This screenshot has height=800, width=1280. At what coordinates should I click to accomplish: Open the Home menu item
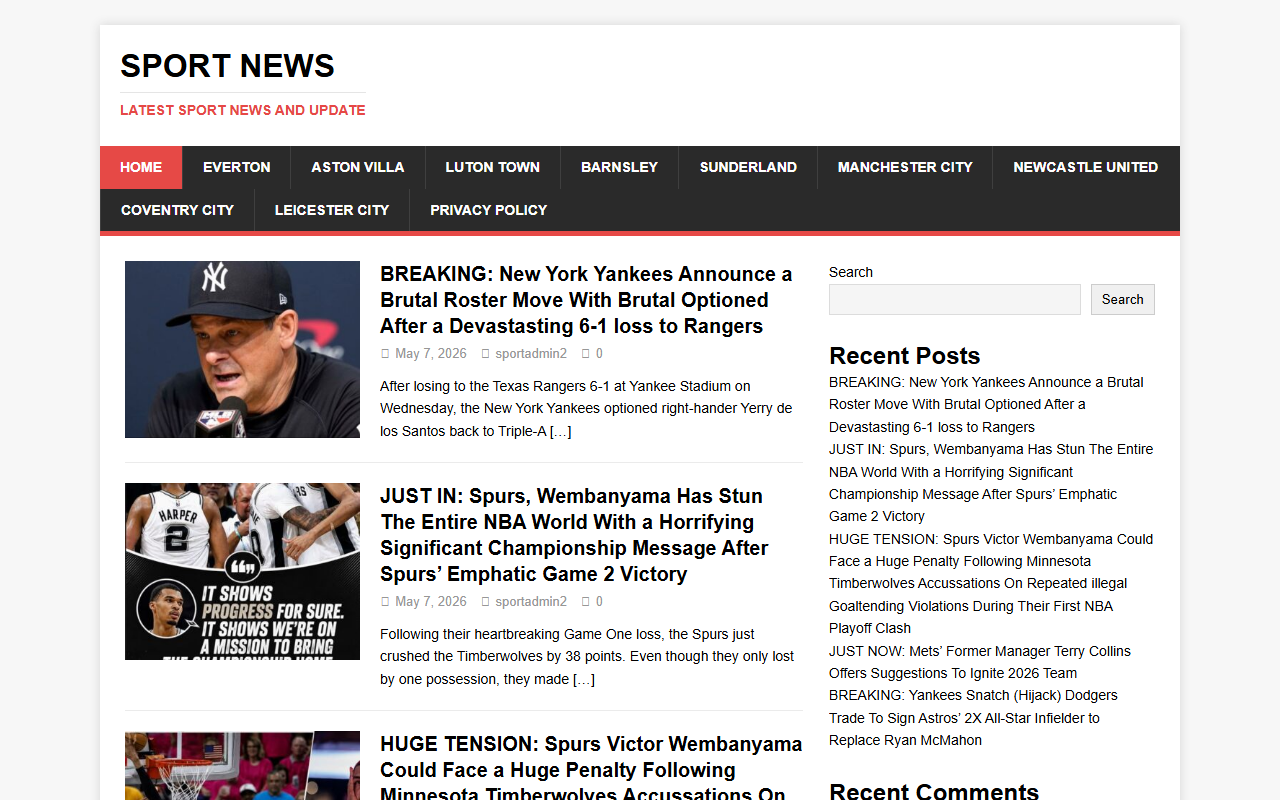pyautogui.click(x=141, y=167)
